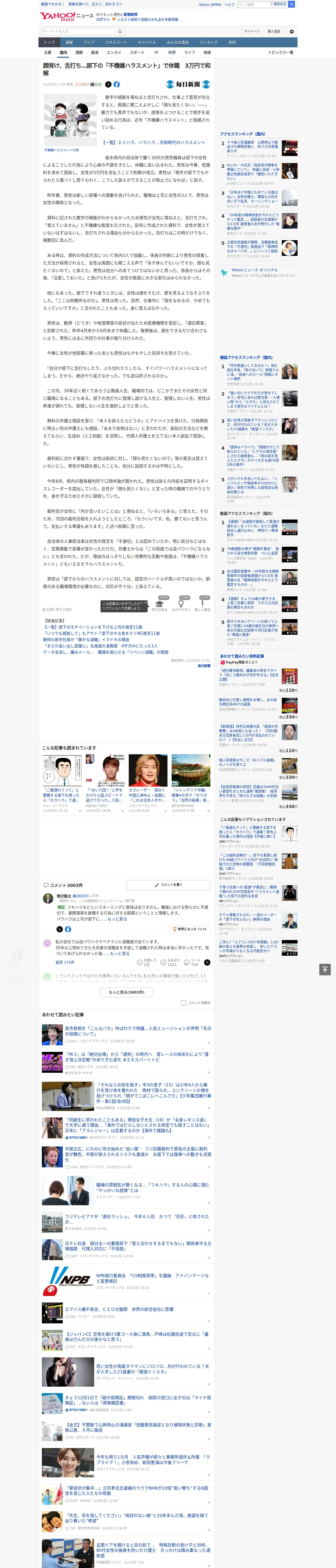Click the article comment count 3003
Image resolution: width=336 pixels, height=1568 pixels.
pos(82,85)
